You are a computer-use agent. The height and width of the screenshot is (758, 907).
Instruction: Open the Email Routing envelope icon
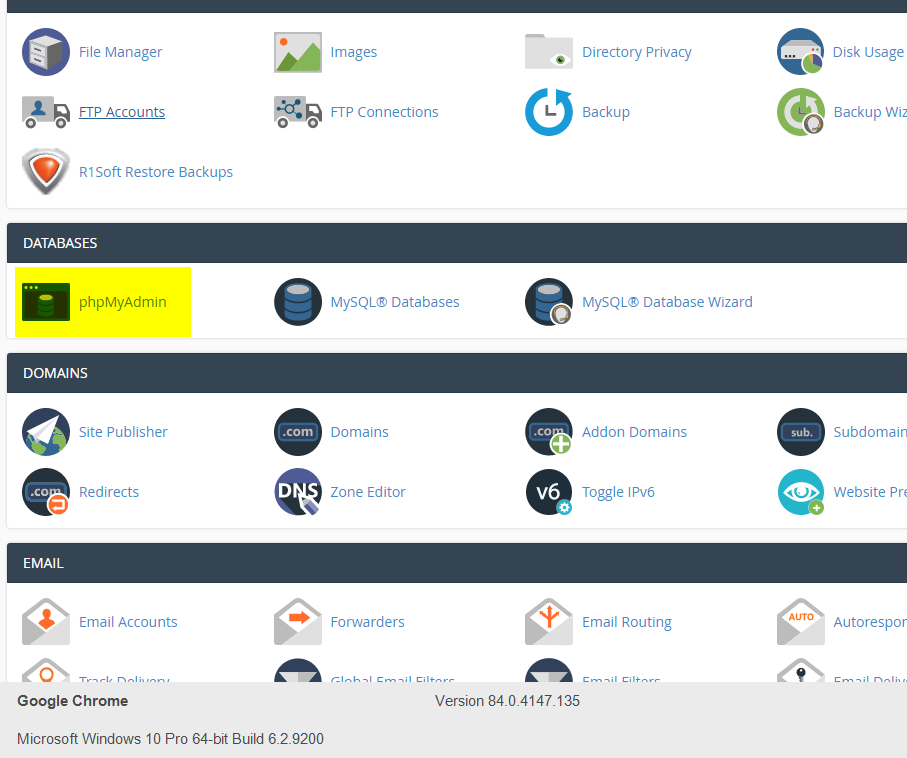[x=548, y=622]
